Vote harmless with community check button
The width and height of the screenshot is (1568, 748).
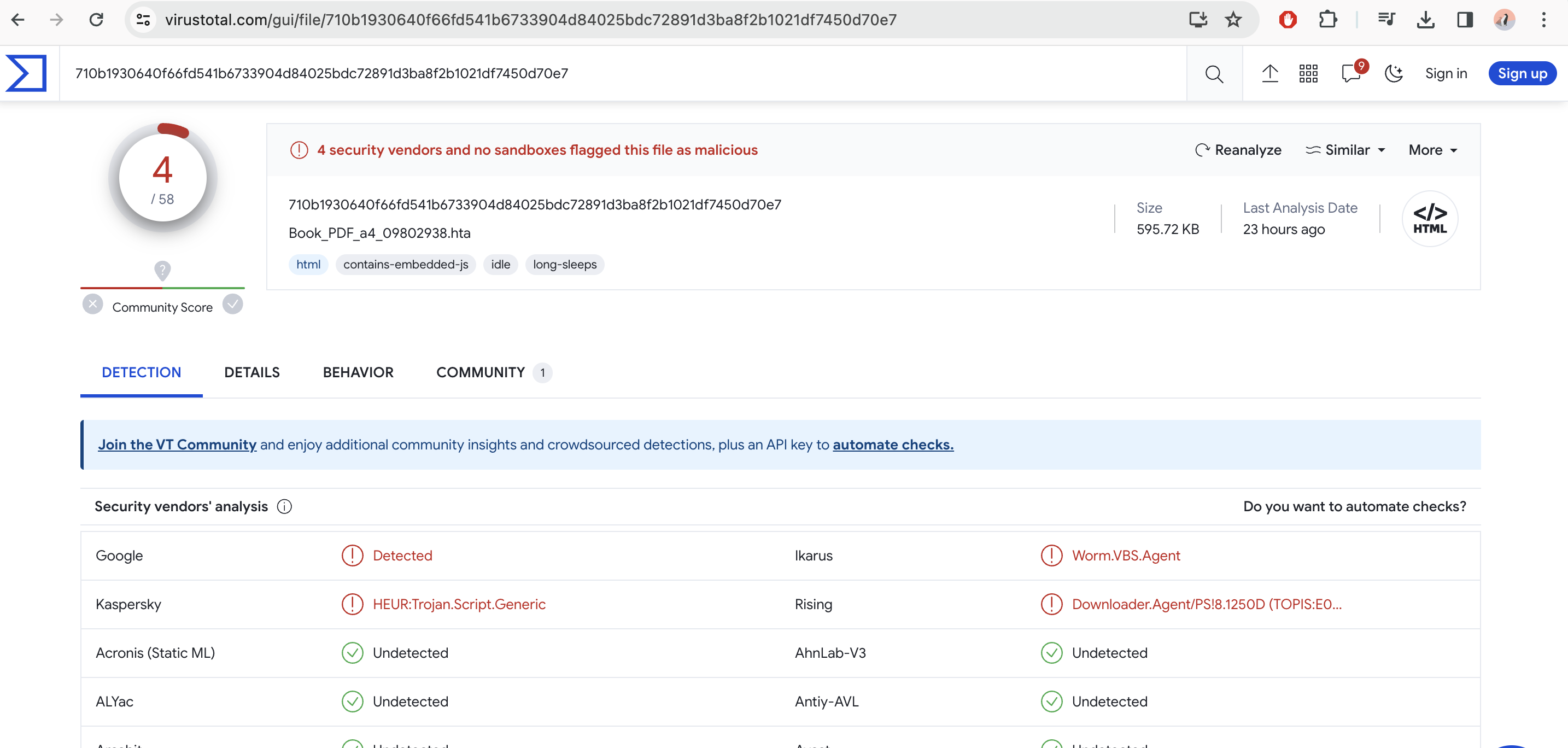(x=232, y=303)
